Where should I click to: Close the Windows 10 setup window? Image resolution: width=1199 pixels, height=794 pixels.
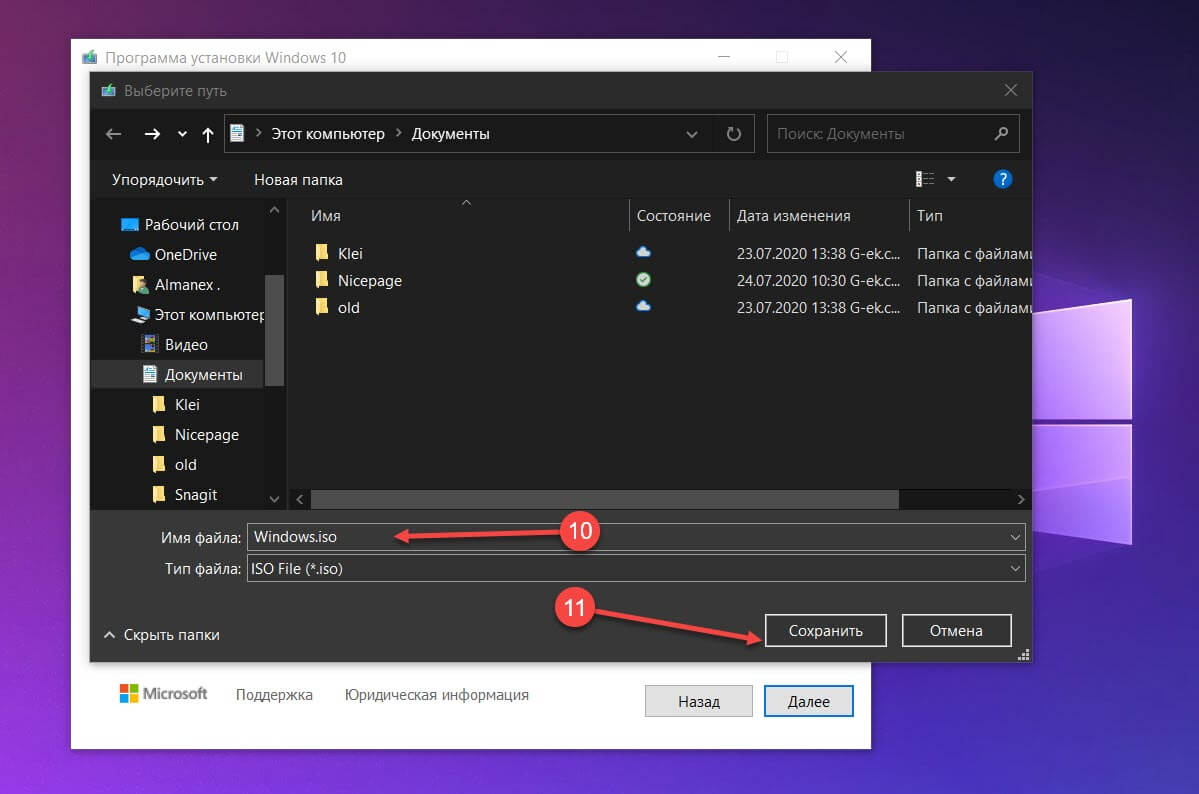coord(841,57)
